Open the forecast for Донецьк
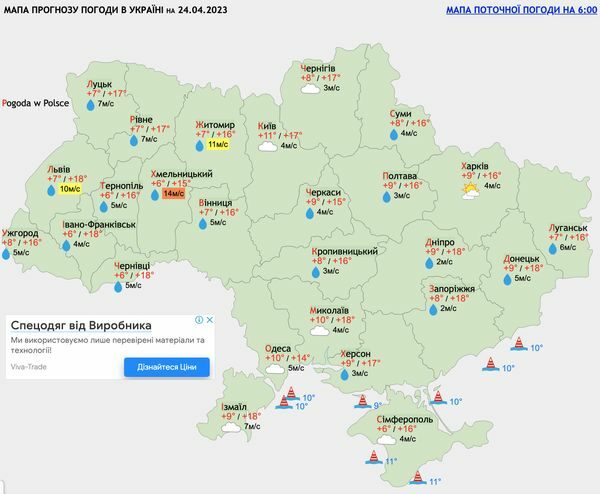600x494 pixels. click(x=521, y=259)
